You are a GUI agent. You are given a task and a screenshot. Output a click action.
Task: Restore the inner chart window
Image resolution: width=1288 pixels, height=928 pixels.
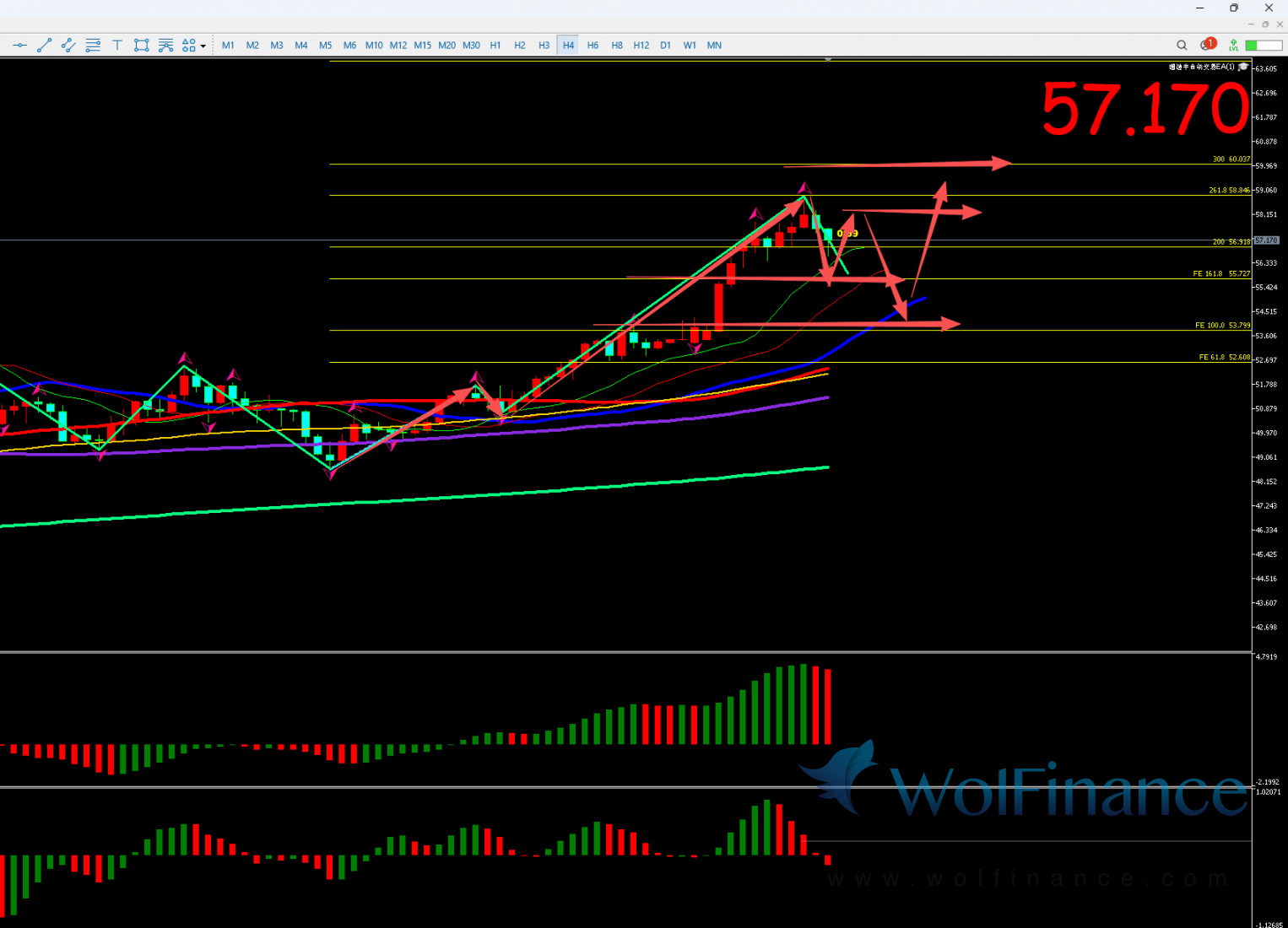(1265, 24)
